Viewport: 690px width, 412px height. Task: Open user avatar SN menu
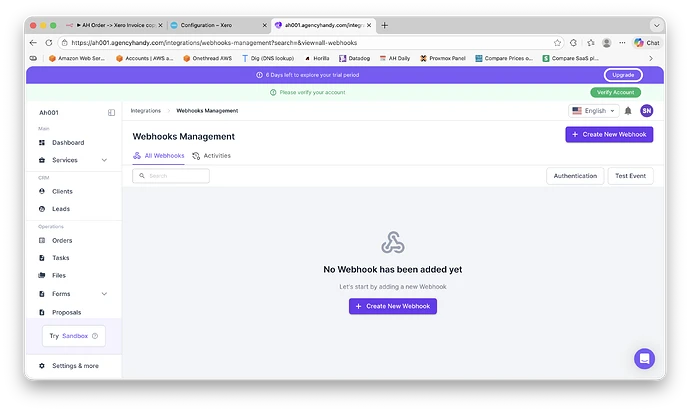pyautogui.click(x=647, y=111)
